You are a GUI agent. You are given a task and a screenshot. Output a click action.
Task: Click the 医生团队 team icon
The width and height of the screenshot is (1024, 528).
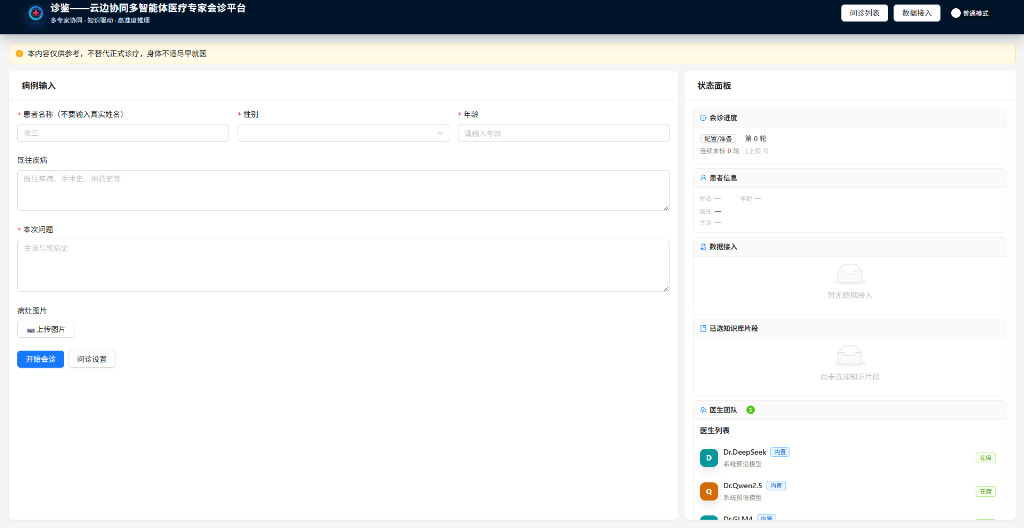coord(703,410)
